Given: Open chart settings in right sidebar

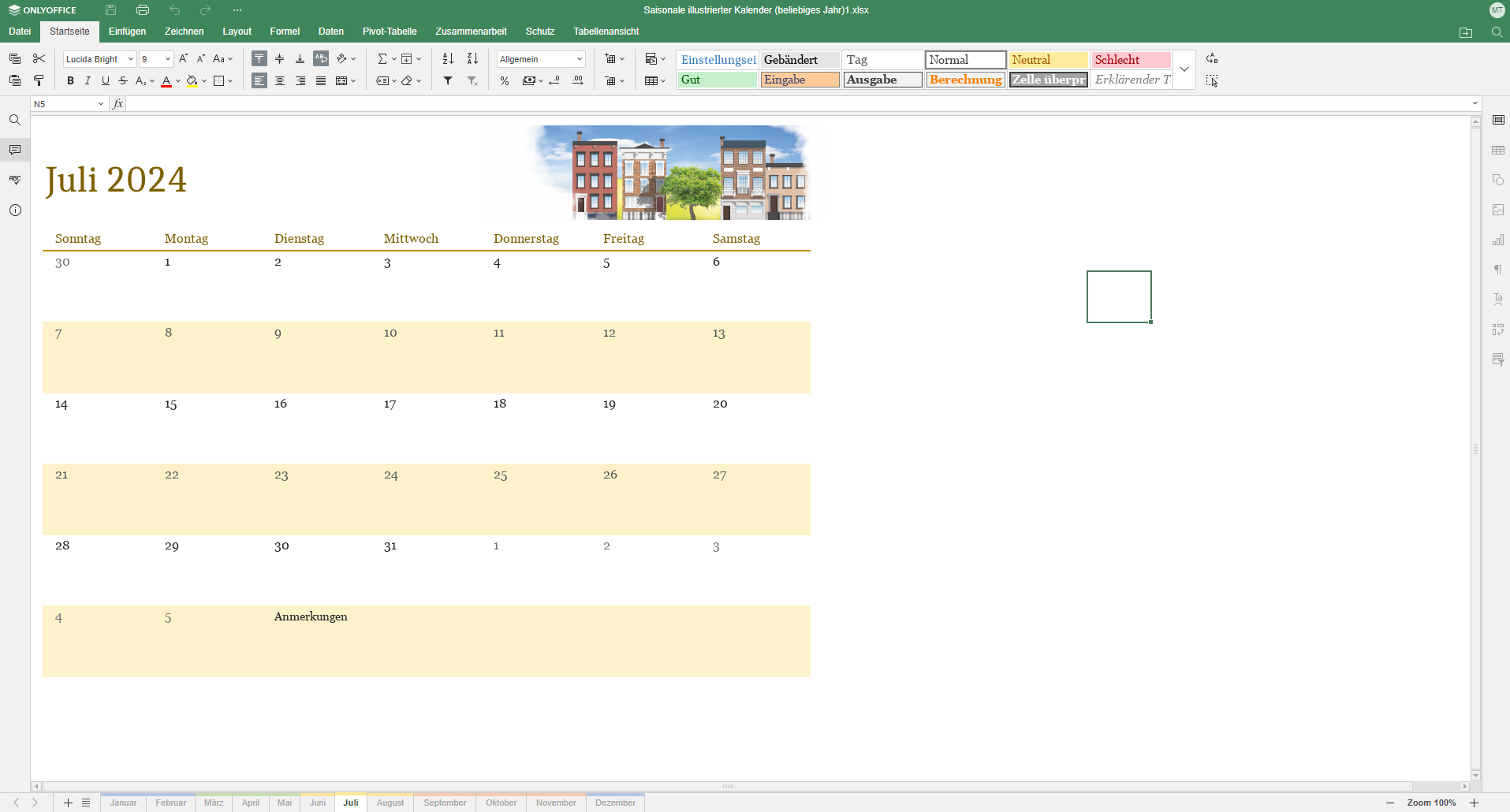Looking at the screenshot, I should click(1498, 240).
